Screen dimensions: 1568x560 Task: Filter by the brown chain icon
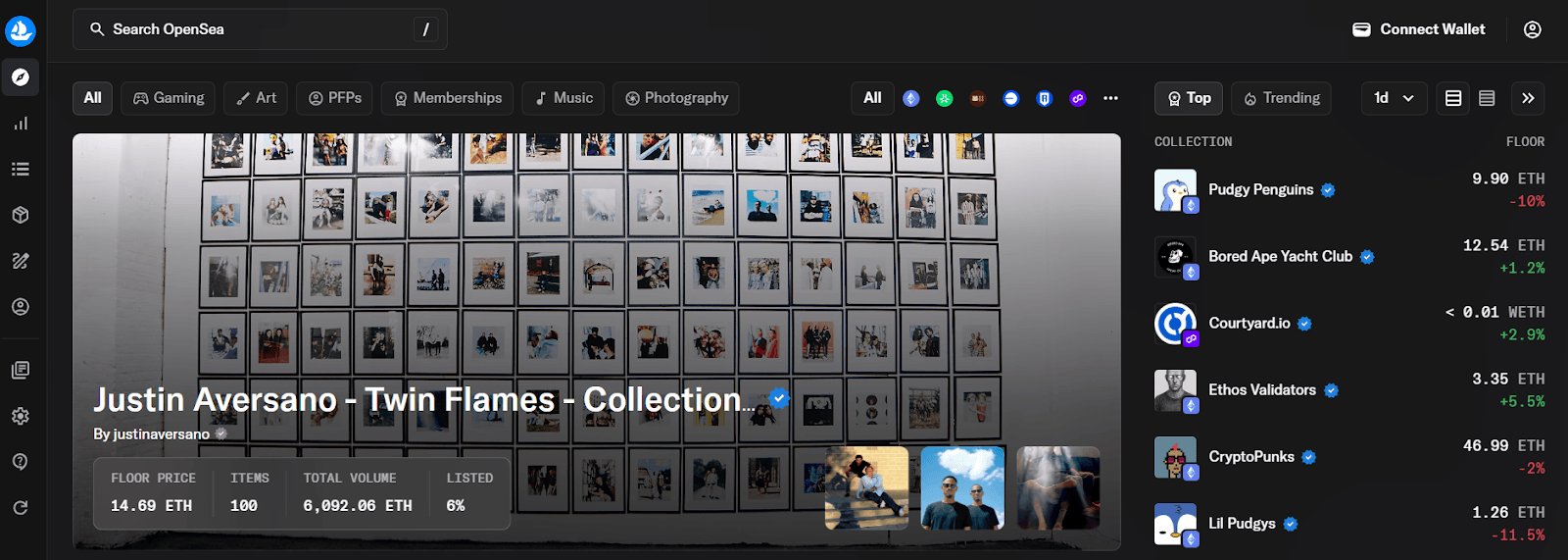[978, 98]
